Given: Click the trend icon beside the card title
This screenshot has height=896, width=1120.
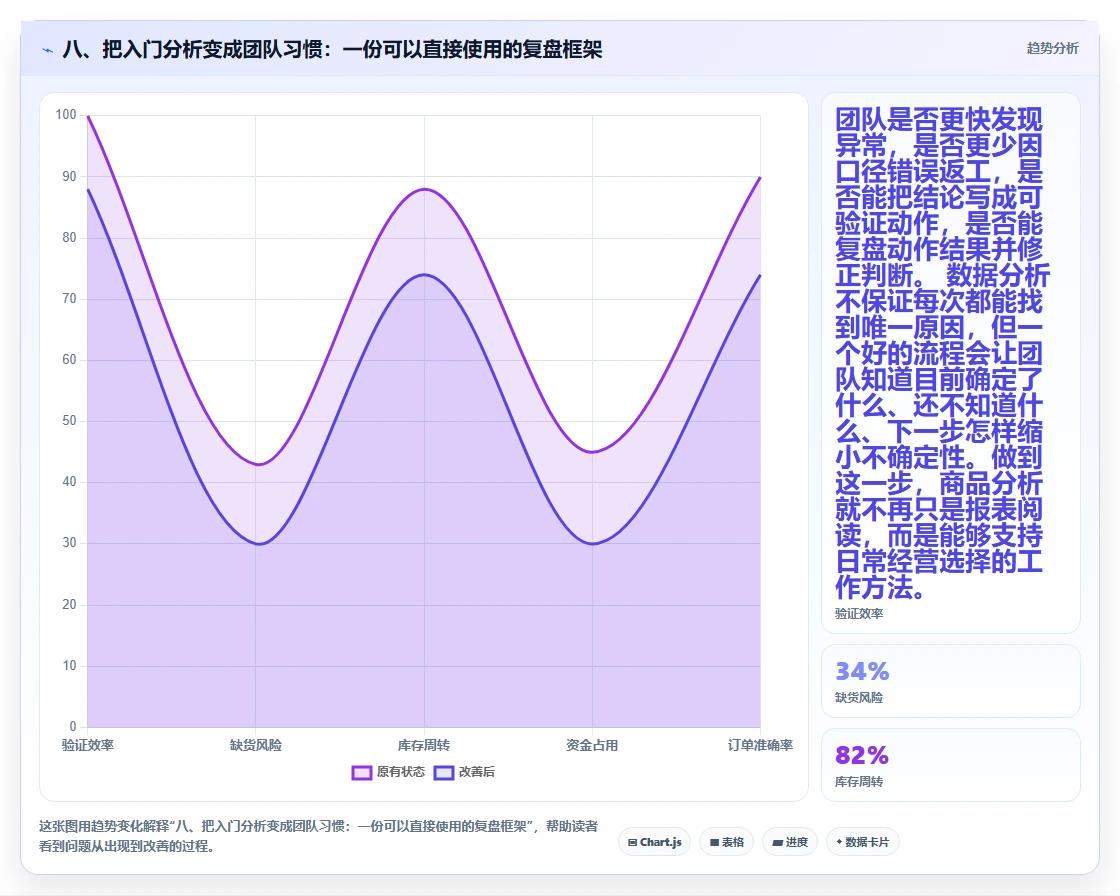Looking at the screenshot, I should pos(48,51).
